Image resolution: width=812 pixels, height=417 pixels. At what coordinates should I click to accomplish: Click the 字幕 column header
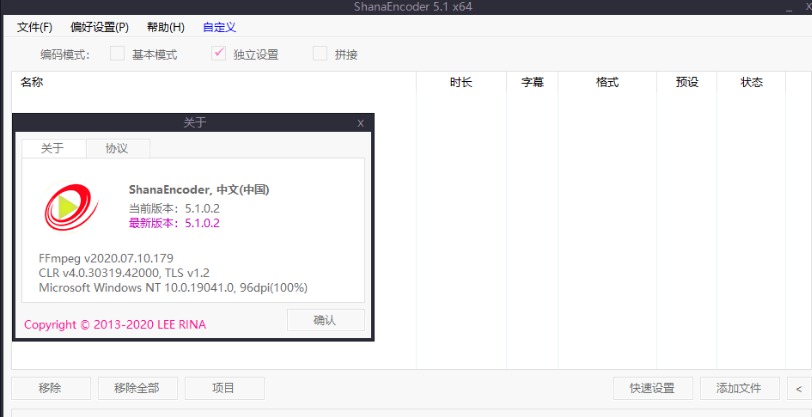tap(532, 82)
